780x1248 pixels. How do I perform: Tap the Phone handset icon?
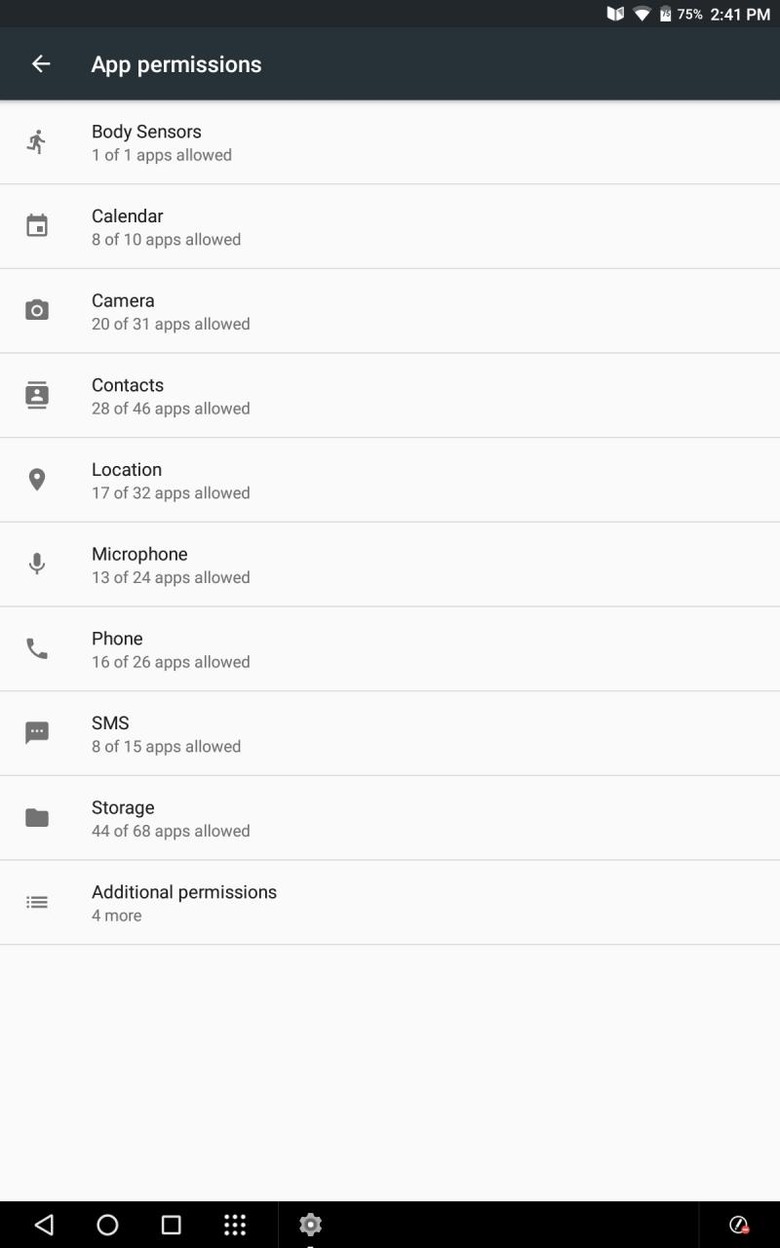(37, 649)
